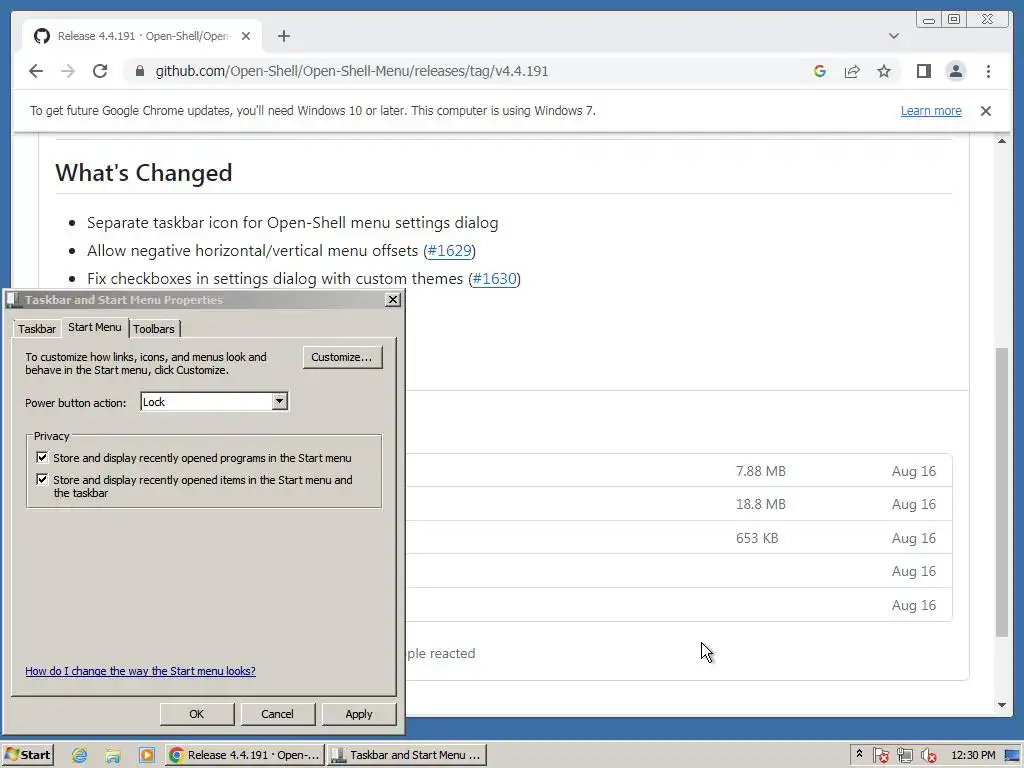
Task: Open Chrome tab search chevron
Action: point(893,36)
